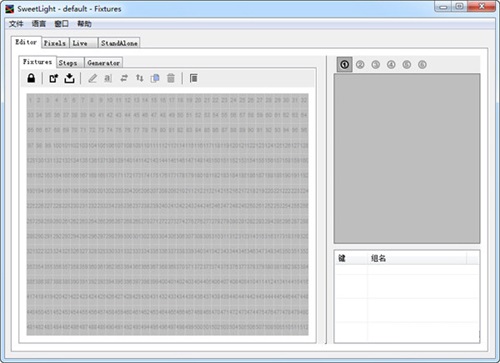Screen dimensions: 500x363
Task: Select group page 3 circle button
Action: [x=376, y=64]
